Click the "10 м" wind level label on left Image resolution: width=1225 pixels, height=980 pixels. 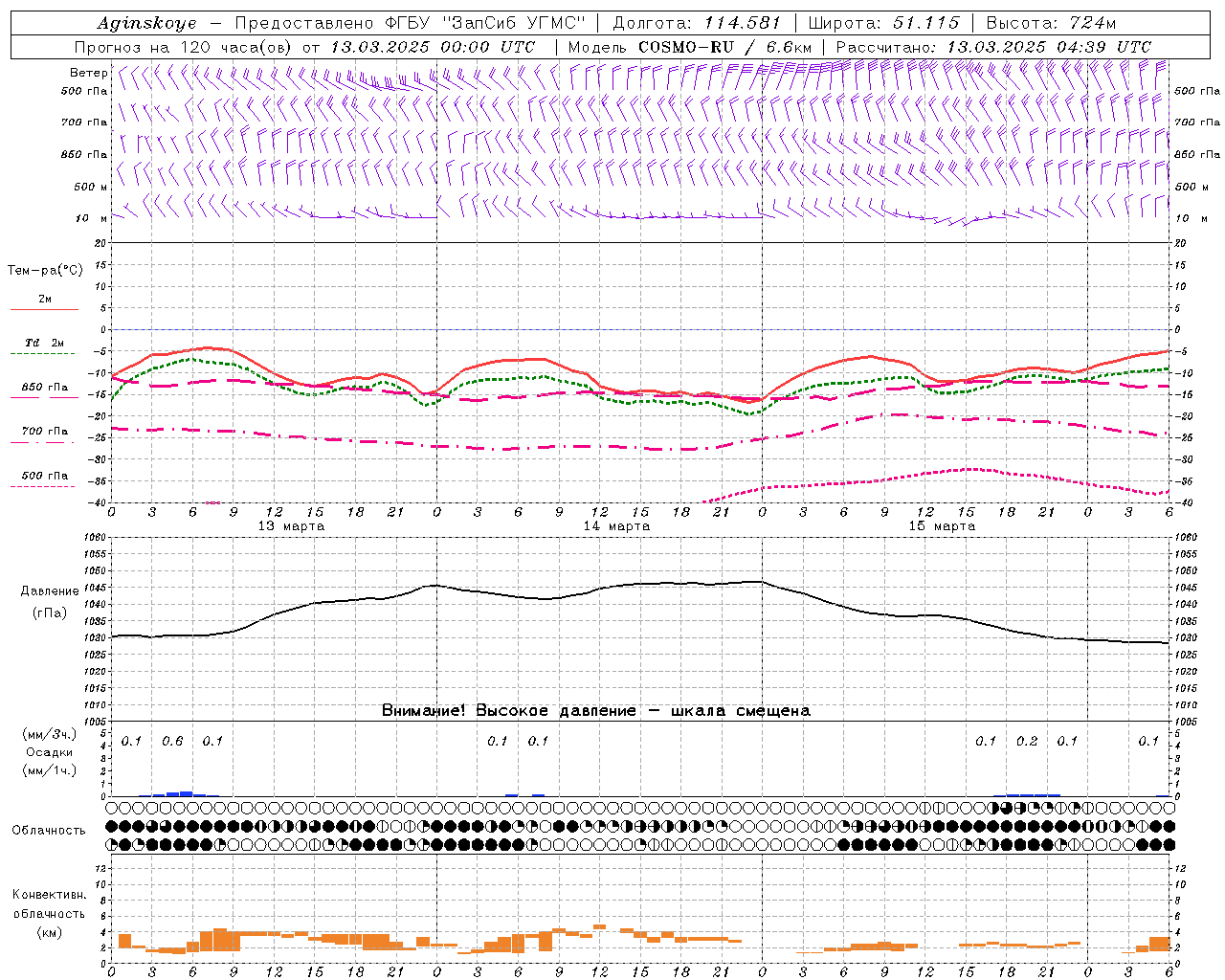point(92,218)
